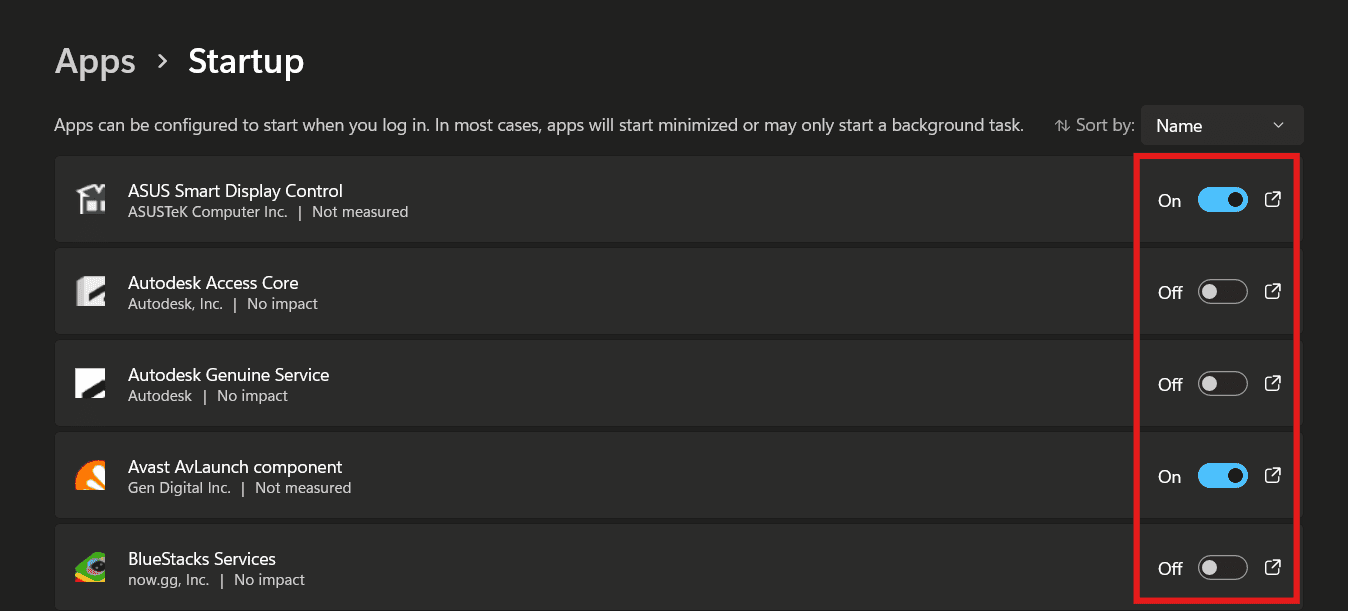Turn on Autodesk Genuine Service toggle
Image resolution: width=1348 pixels, height=611 pixels.
click(x=1223, y=384)
